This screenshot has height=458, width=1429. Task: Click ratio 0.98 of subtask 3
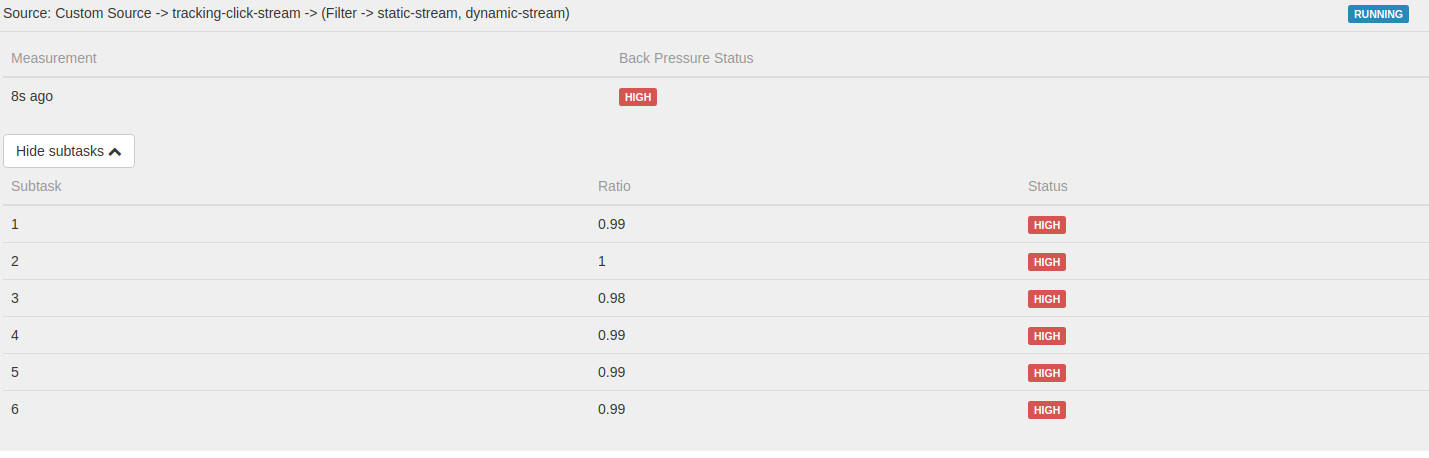tap(611, 298)
